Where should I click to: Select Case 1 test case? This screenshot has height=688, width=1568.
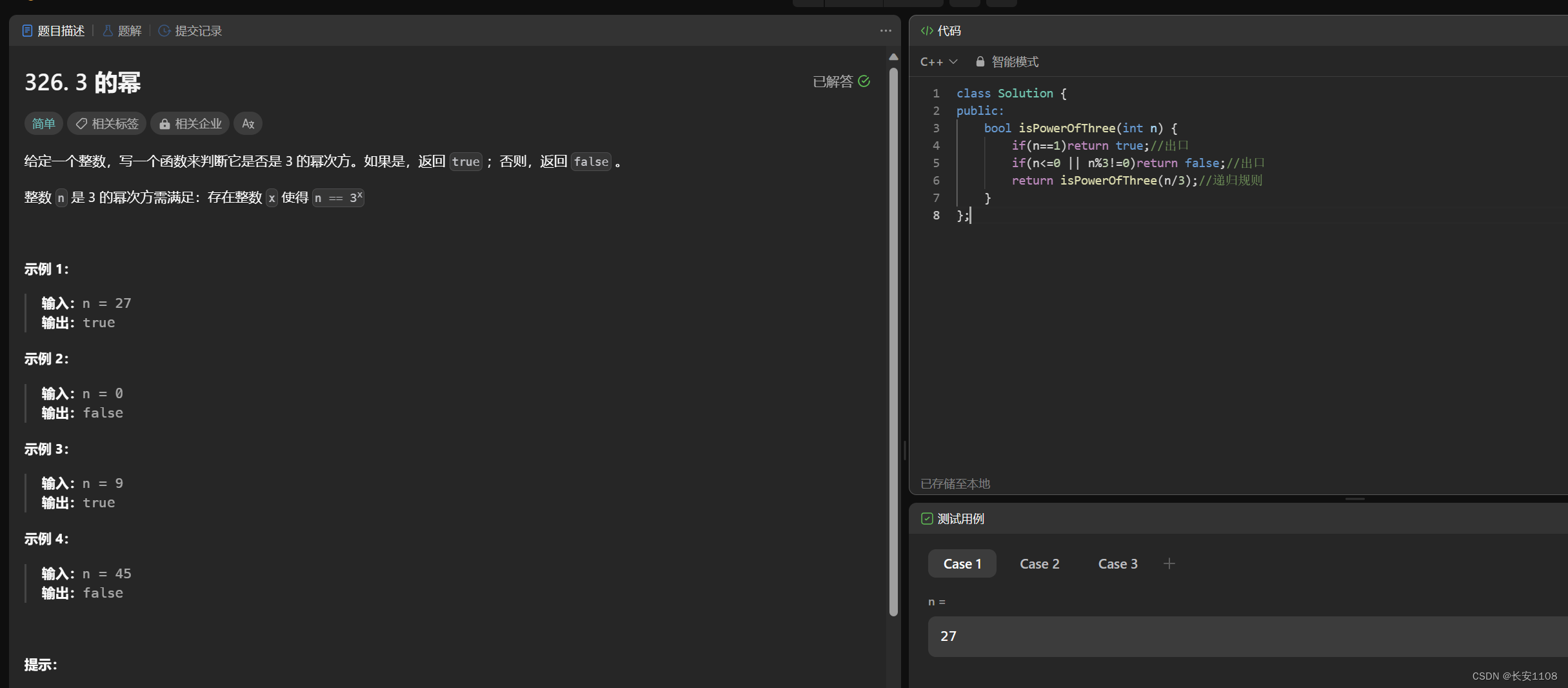click(962, 563)
